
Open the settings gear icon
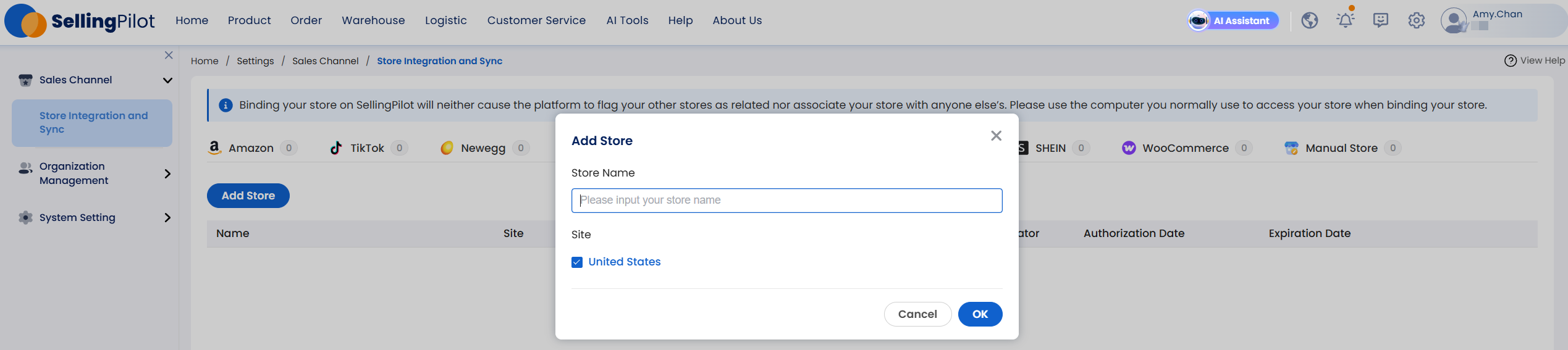[1417, 20]
